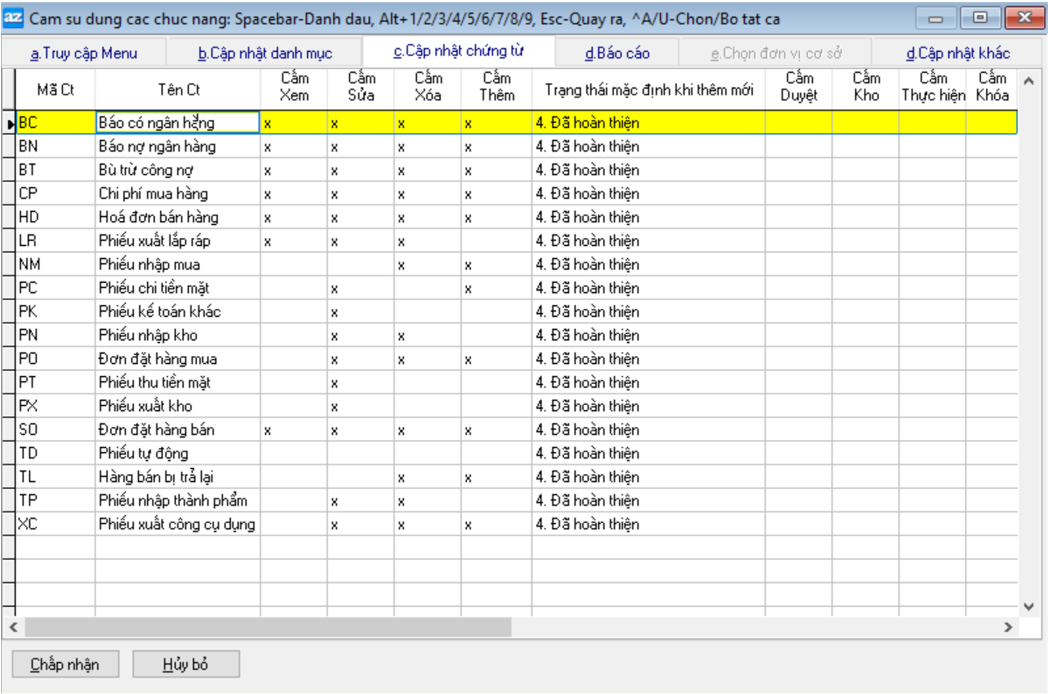Select the Đơn đặt hàng bán row
This screenshot has width=1048, height=694.
[x=176, y=430]
